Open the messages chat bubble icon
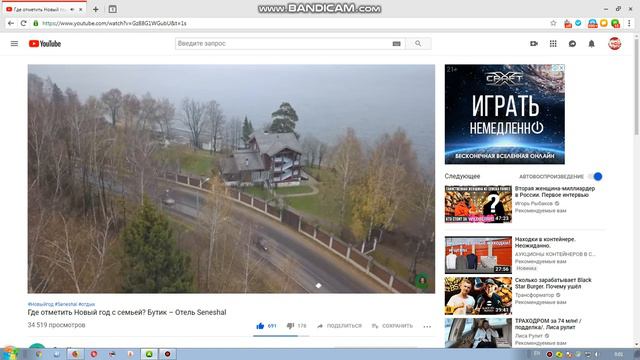Viewport: 640px width, 360px height. coord(572,44)
